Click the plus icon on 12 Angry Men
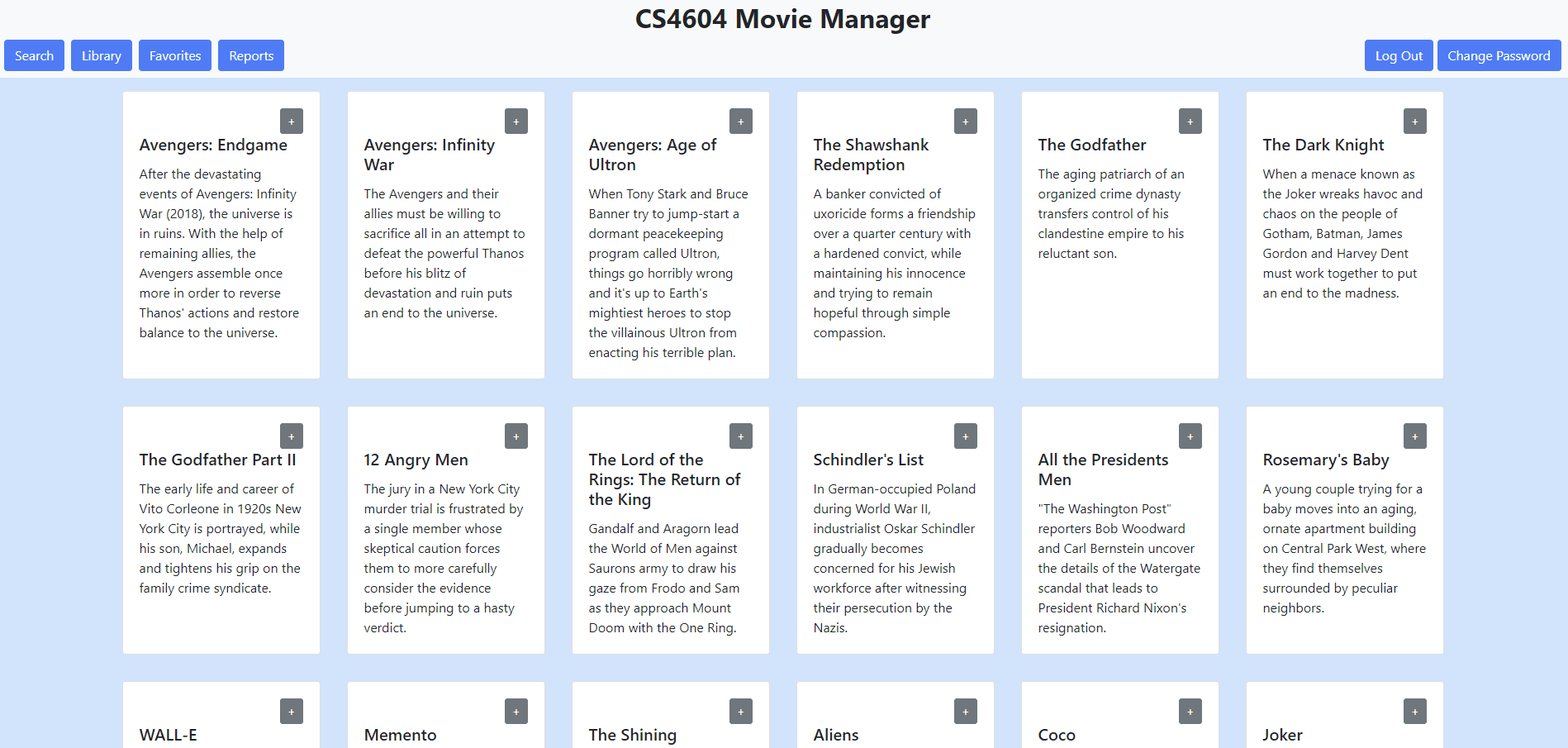This screenshot has width=1568, height=748. pos(516,436)
